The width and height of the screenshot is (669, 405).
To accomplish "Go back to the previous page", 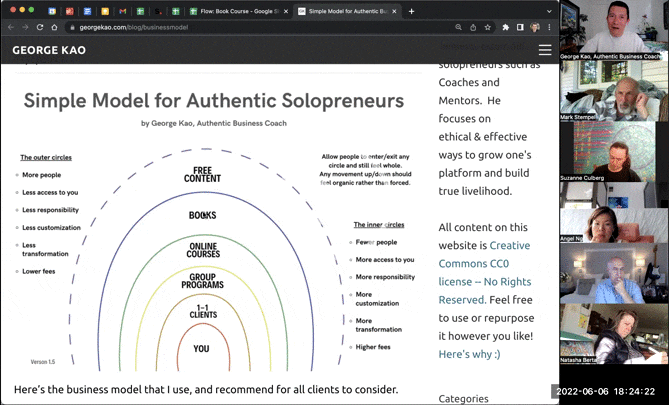I will point(11,27).
